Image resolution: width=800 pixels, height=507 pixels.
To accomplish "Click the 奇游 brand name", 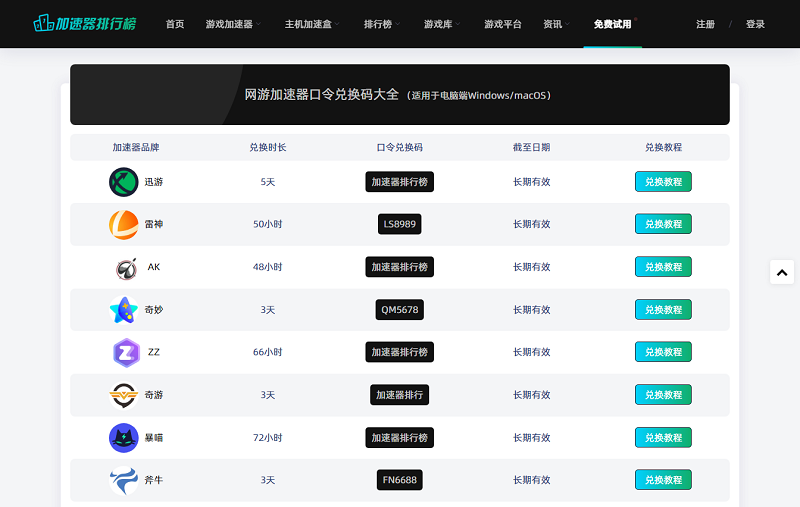I will [x=154, y=395].
